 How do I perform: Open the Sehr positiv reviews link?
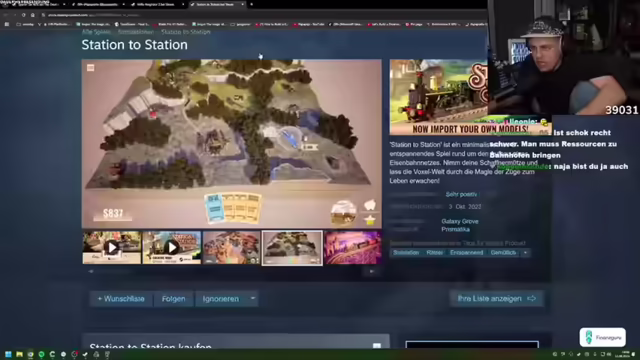[461, 194]
